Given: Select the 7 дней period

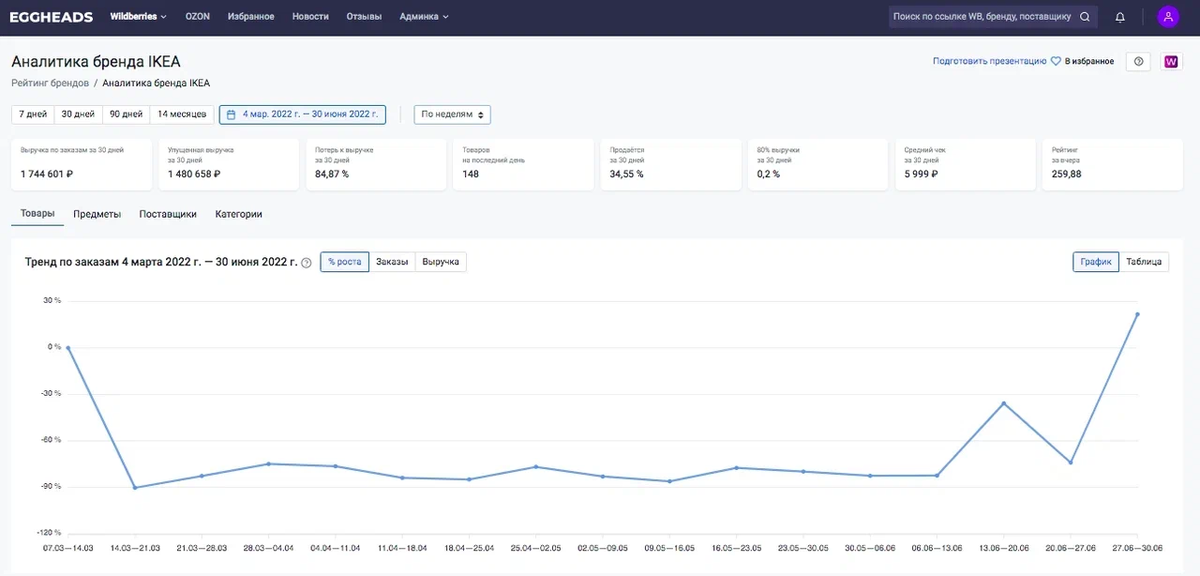Looking at the screenshot, I should (33, 114).
